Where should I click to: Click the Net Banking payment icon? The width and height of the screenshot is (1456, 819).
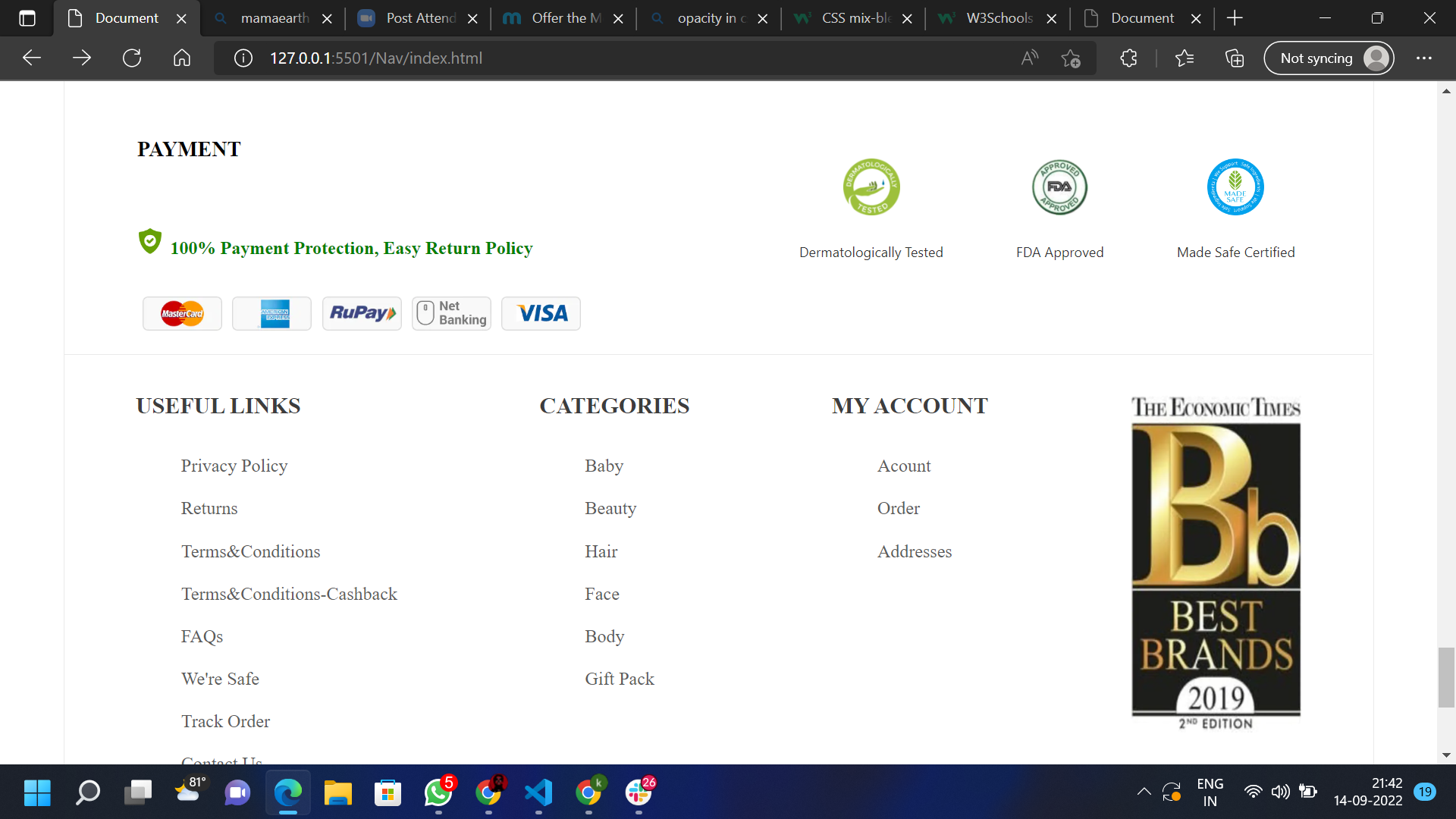(x=450, y=313)
